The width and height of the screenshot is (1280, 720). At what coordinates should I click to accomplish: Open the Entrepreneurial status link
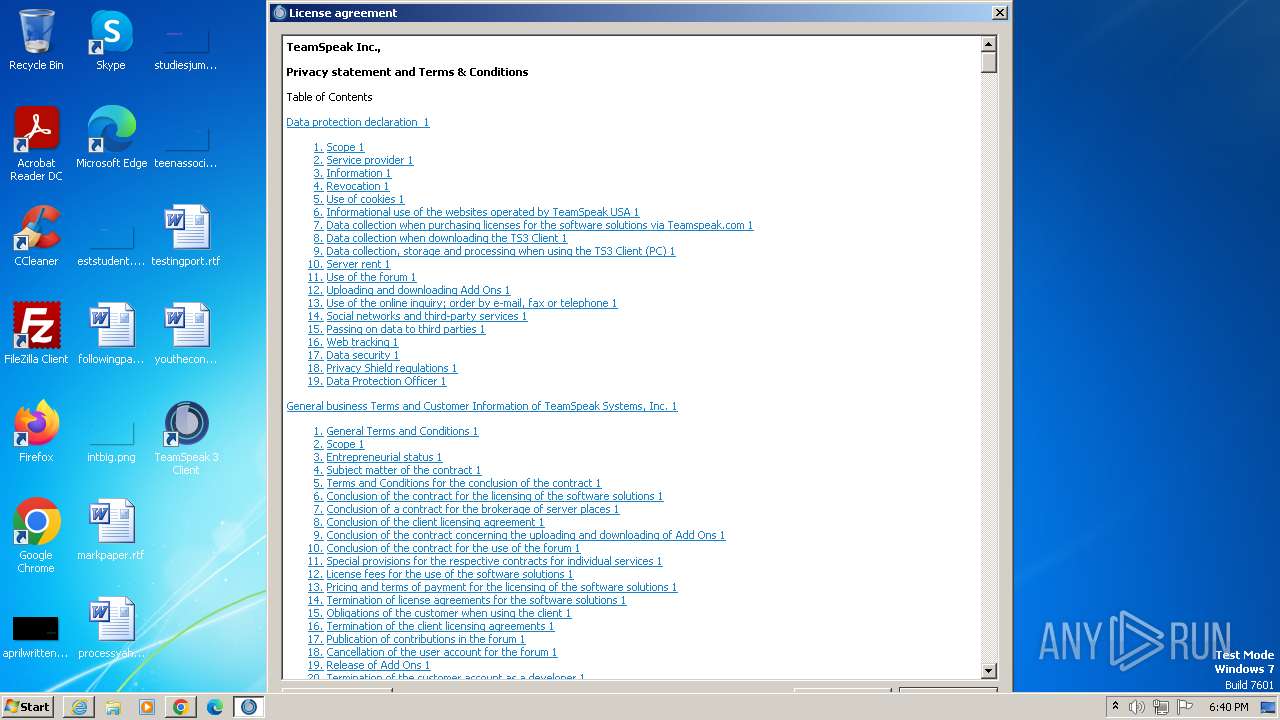pyautogui.click(x=384, y=457)
